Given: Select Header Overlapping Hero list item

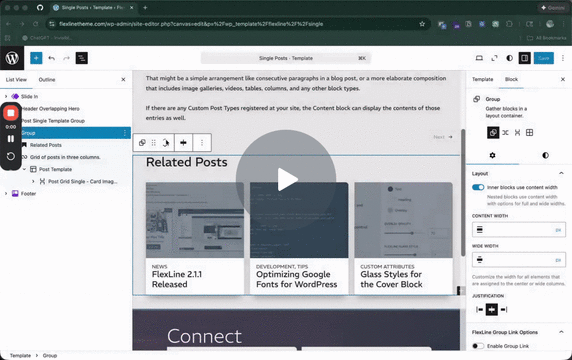Looking at the screenshot, I should tap(50, 108).
